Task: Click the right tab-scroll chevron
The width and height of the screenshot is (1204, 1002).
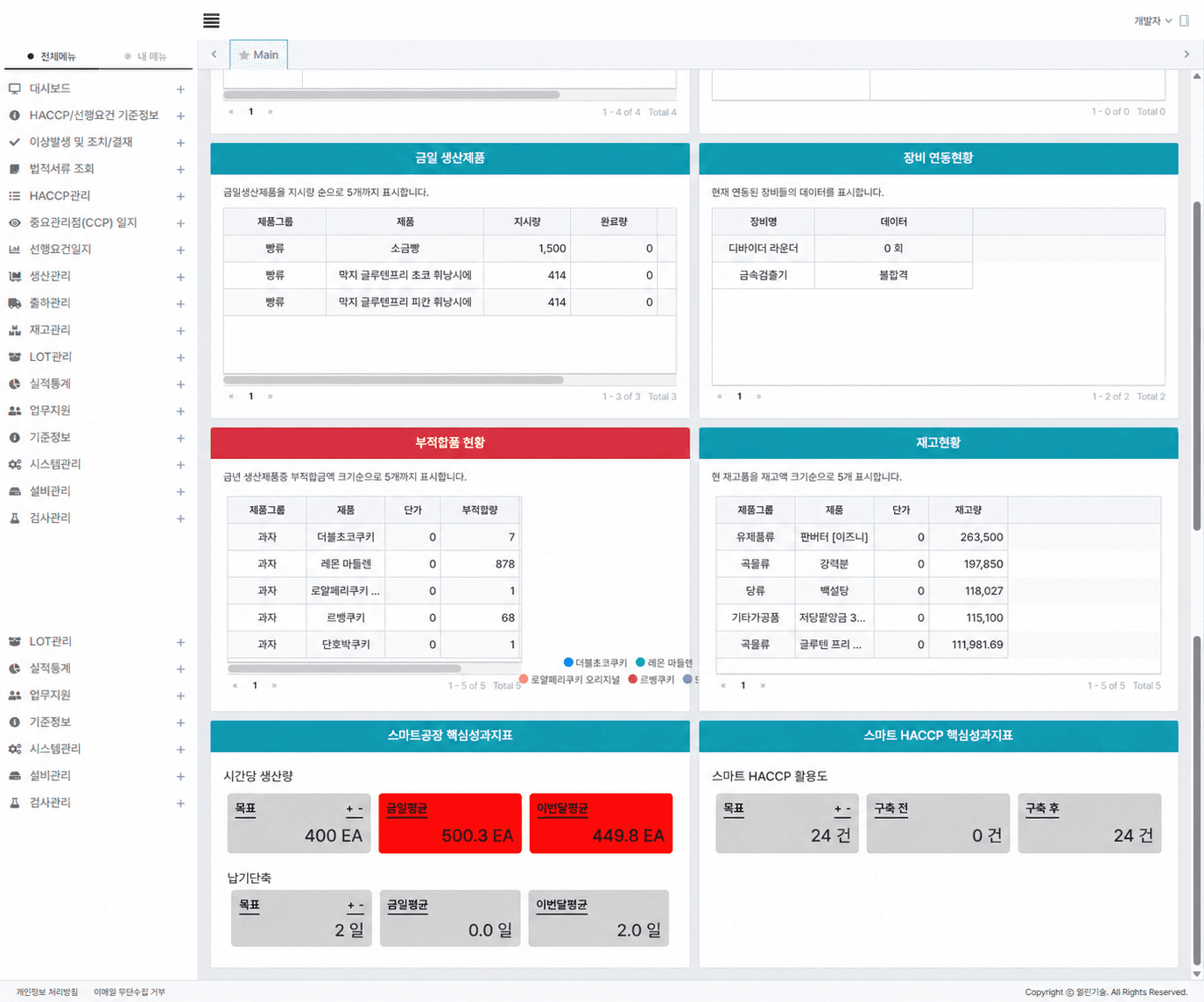Action: pos(1186,54)
